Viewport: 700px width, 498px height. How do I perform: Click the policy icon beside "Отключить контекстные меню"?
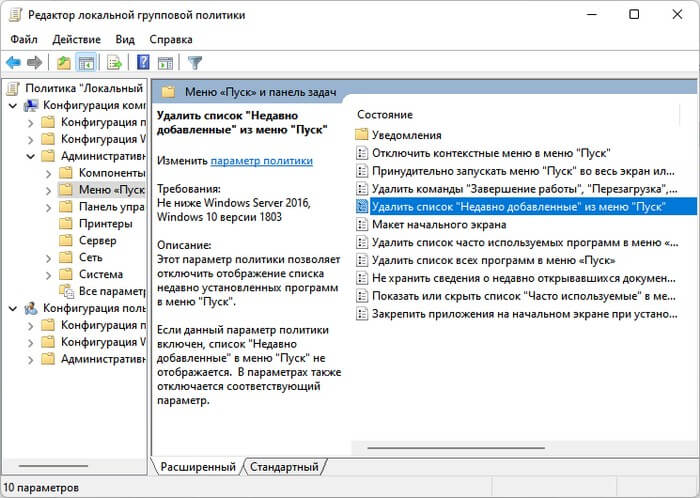pos(362,153)
